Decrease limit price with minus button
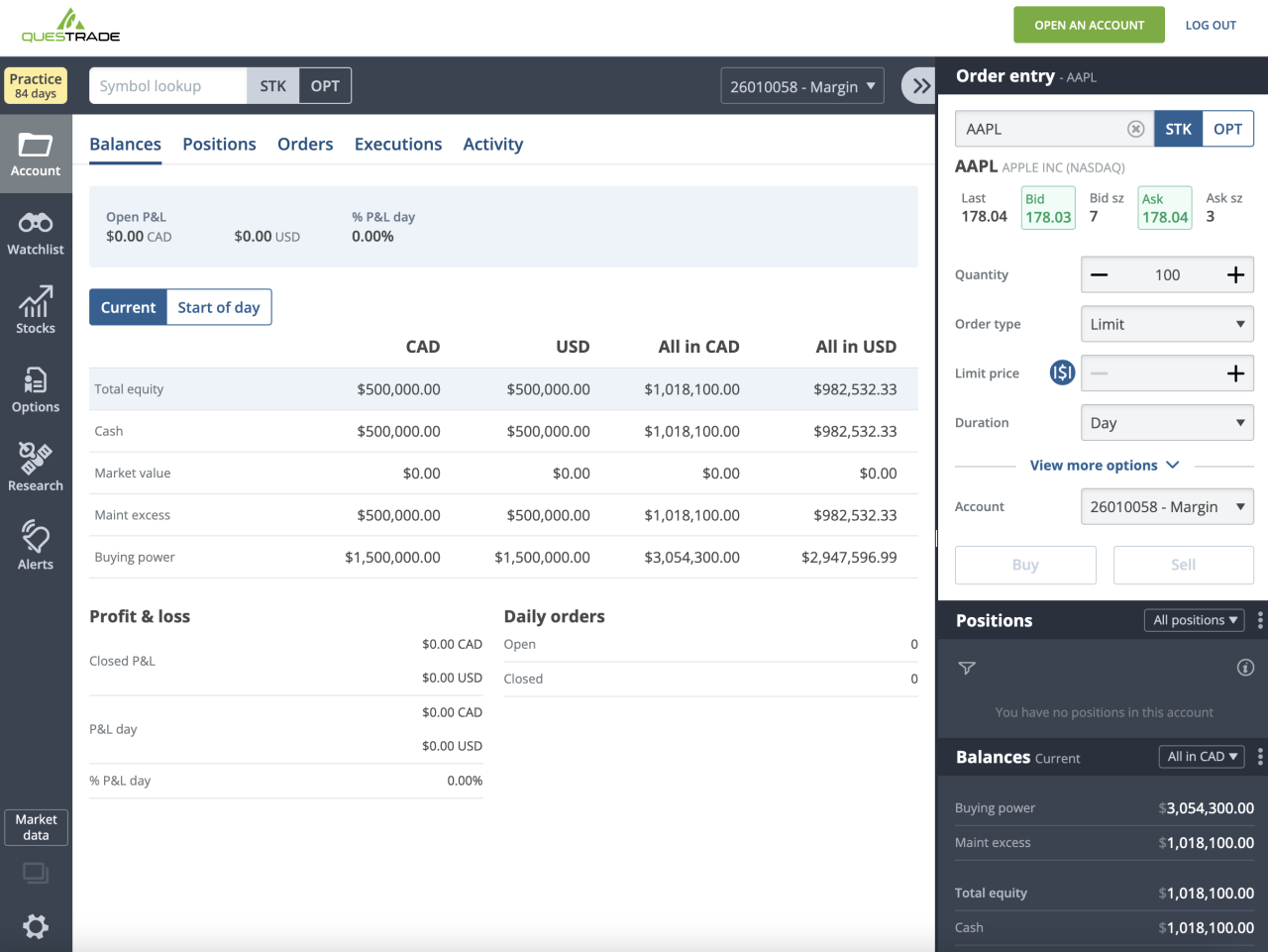Image resolution: width=1268 pixels, height=952 pixels. tap(1100, 373)
